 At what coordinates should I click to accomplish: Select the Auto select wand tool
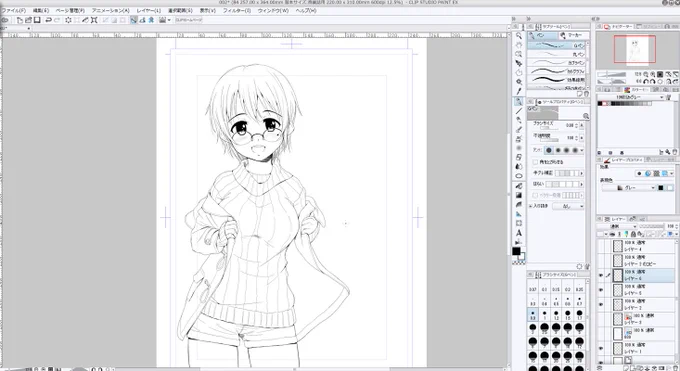(x=519, y=82)
